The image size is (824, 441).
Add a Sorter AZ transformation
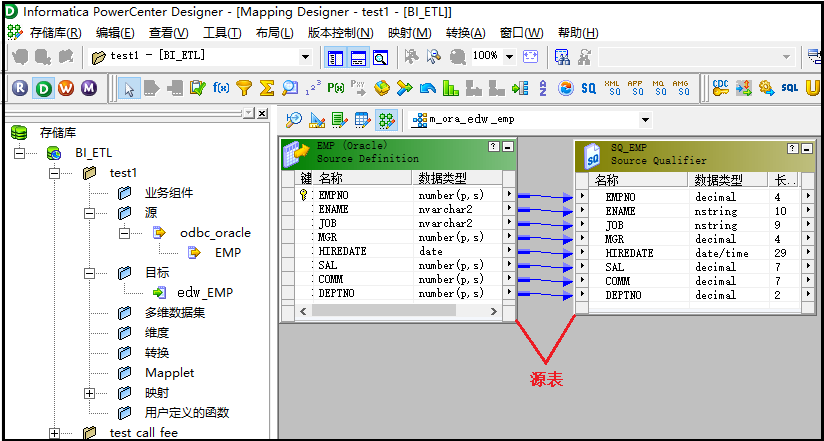click(543, 88)
